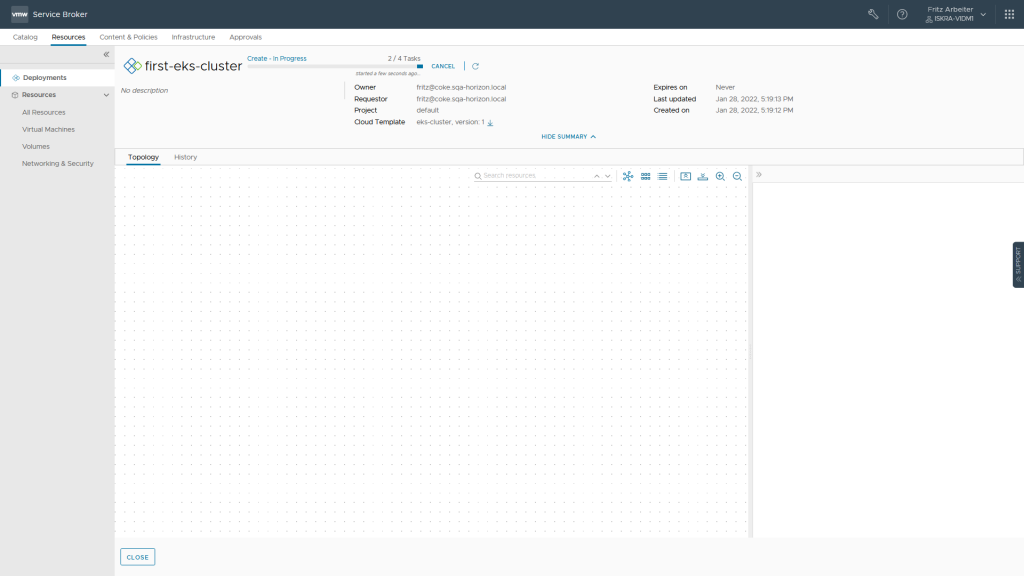Zoom in on the topology canvas
The height and width of the screenshot is (576, 1024).
720,176
